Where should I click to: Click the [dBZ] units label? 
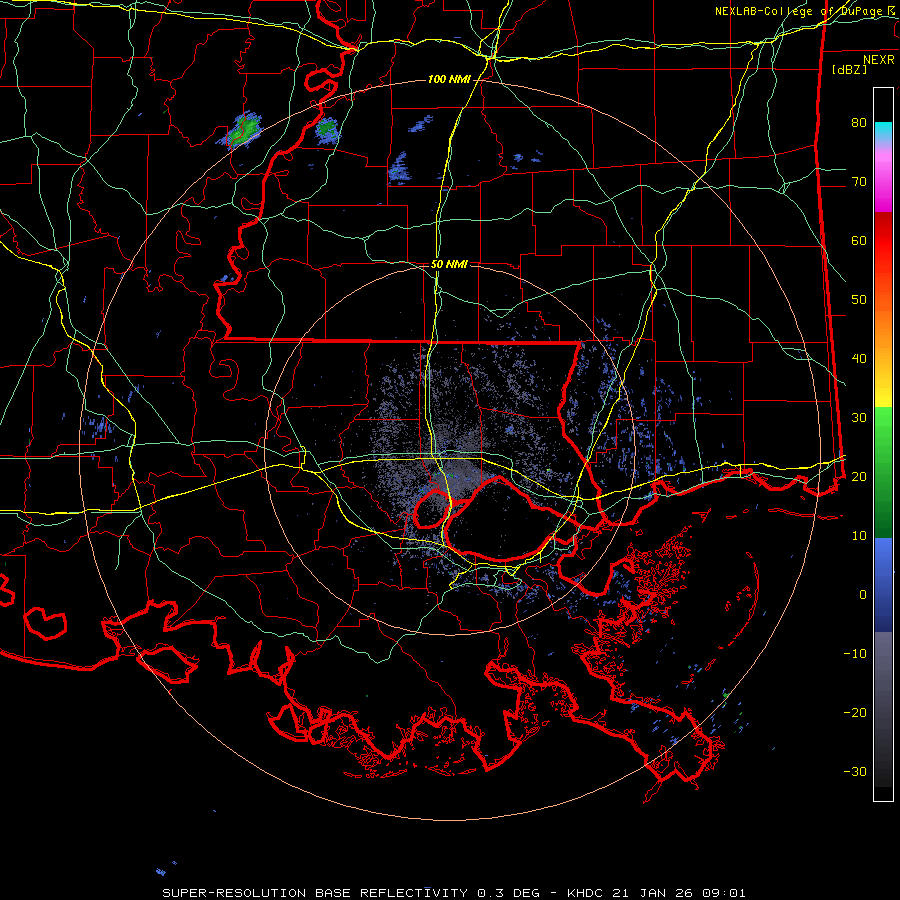tap(849, 70)
